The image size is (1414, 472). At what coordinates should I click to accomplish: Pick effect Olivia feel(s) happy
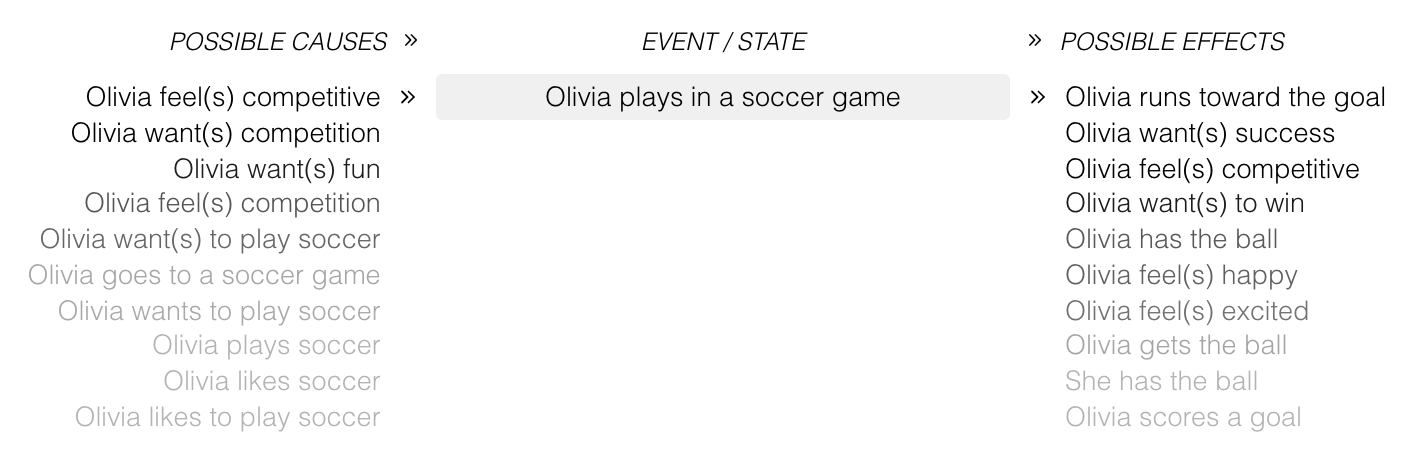pos(1181,275)
